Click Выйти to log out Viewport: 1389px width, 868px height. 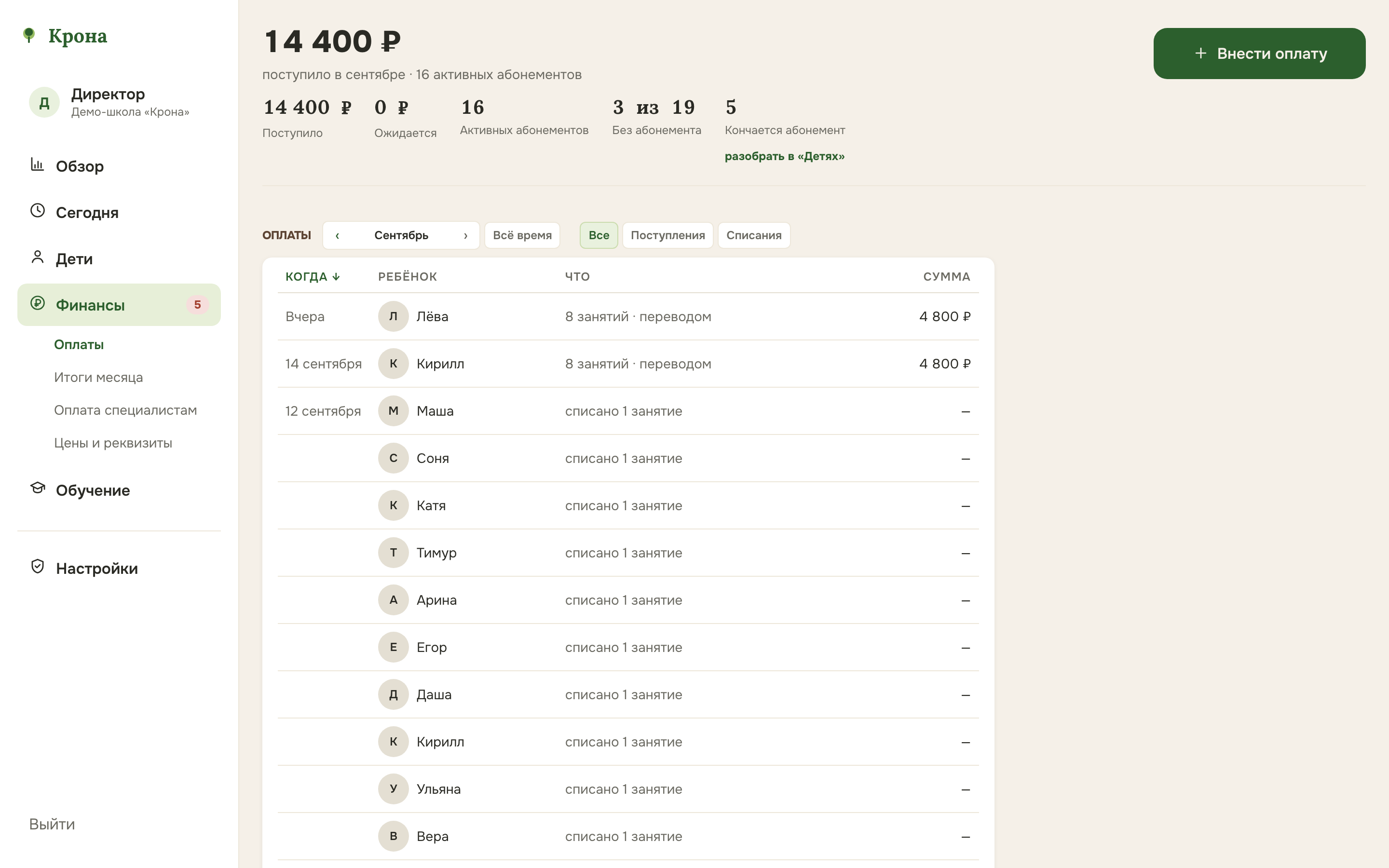[52, 824]
